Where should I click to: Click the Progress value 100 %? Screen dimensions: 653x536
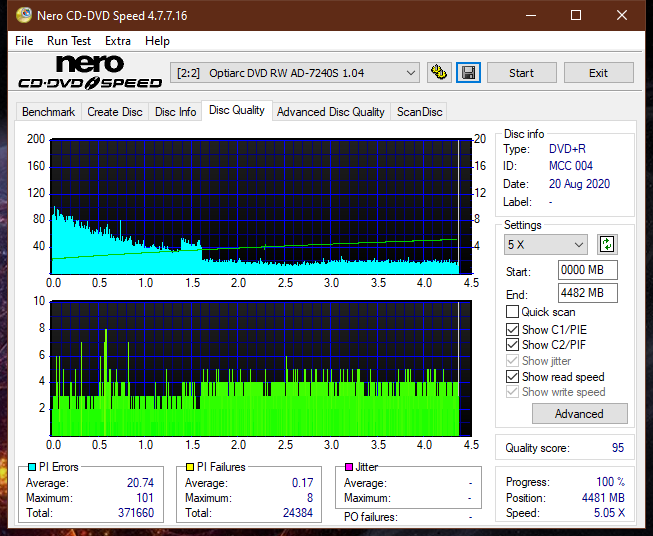click(611, 482)
